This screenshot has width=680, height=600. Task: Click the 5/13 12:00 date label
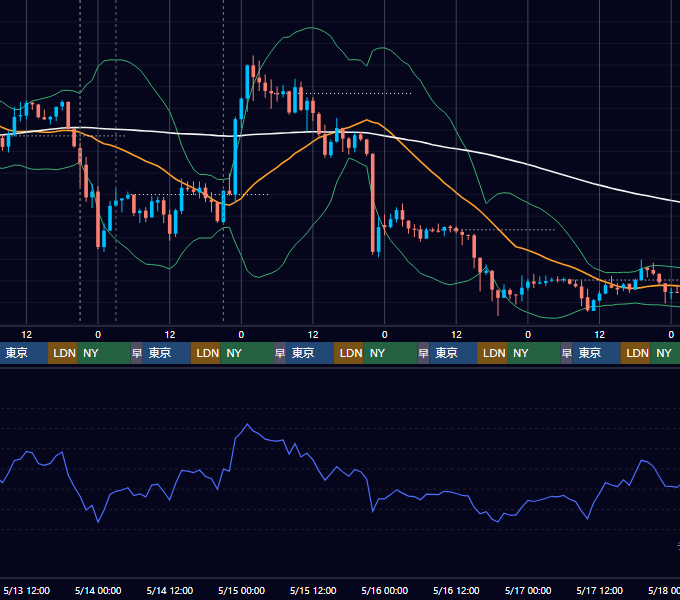point(26,590)
